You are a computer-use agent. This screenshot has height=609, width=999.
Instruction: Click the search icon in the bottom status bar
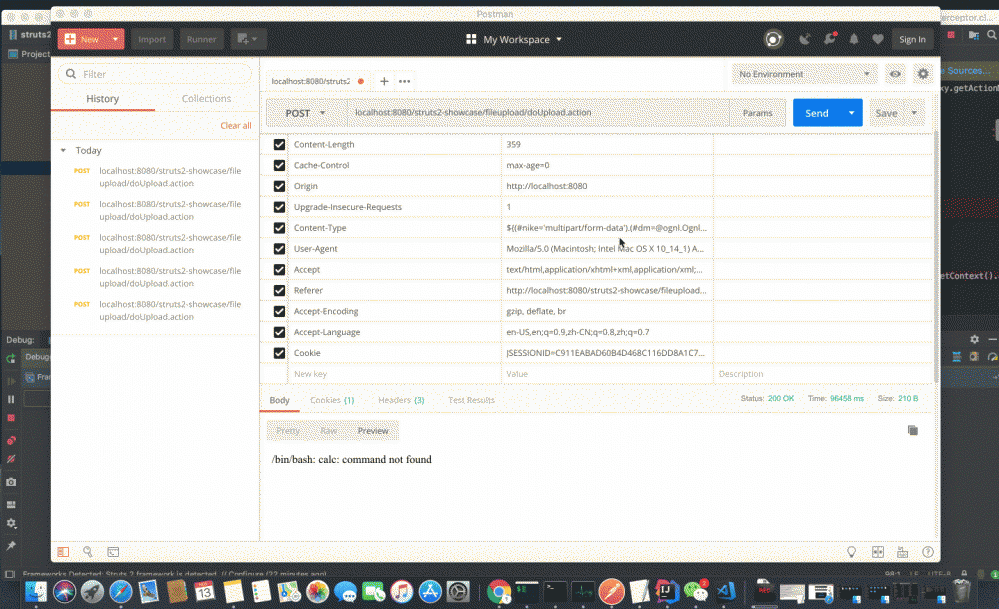[86, 551]
